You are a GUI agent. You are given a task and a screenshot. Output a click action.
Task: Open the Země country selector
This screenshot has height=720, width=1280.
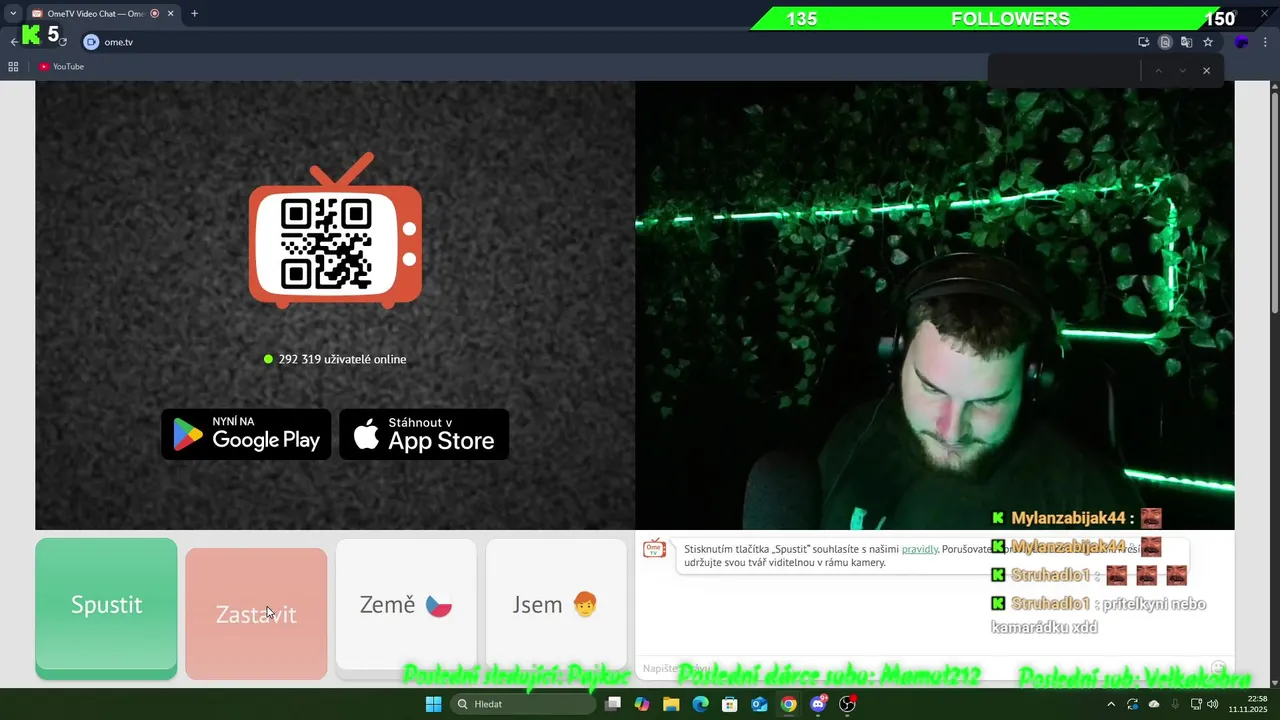(x=406, y=605)
